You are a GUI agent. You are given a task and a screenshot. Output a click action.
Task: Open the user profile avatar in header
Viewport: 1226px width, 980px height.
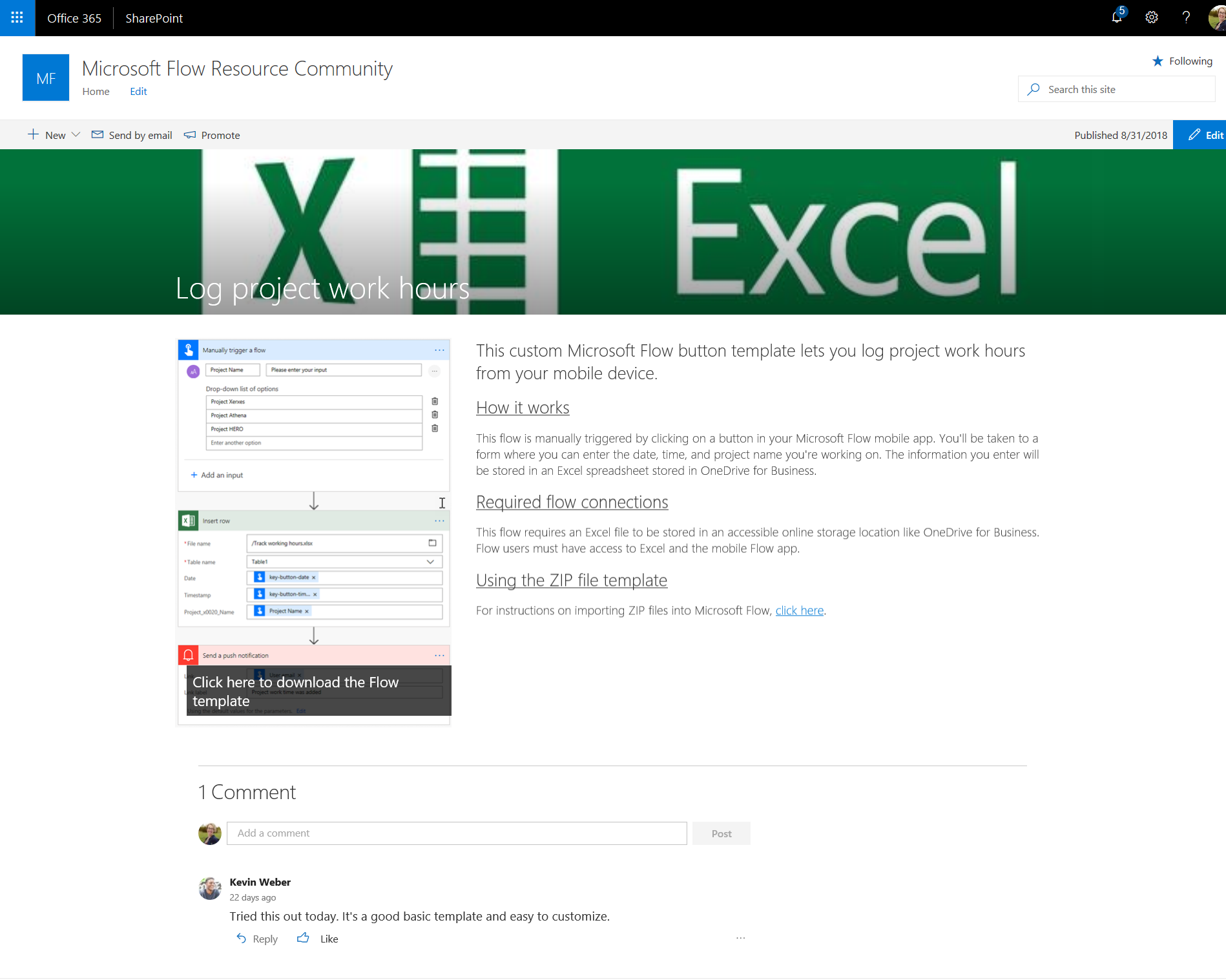1217,18
